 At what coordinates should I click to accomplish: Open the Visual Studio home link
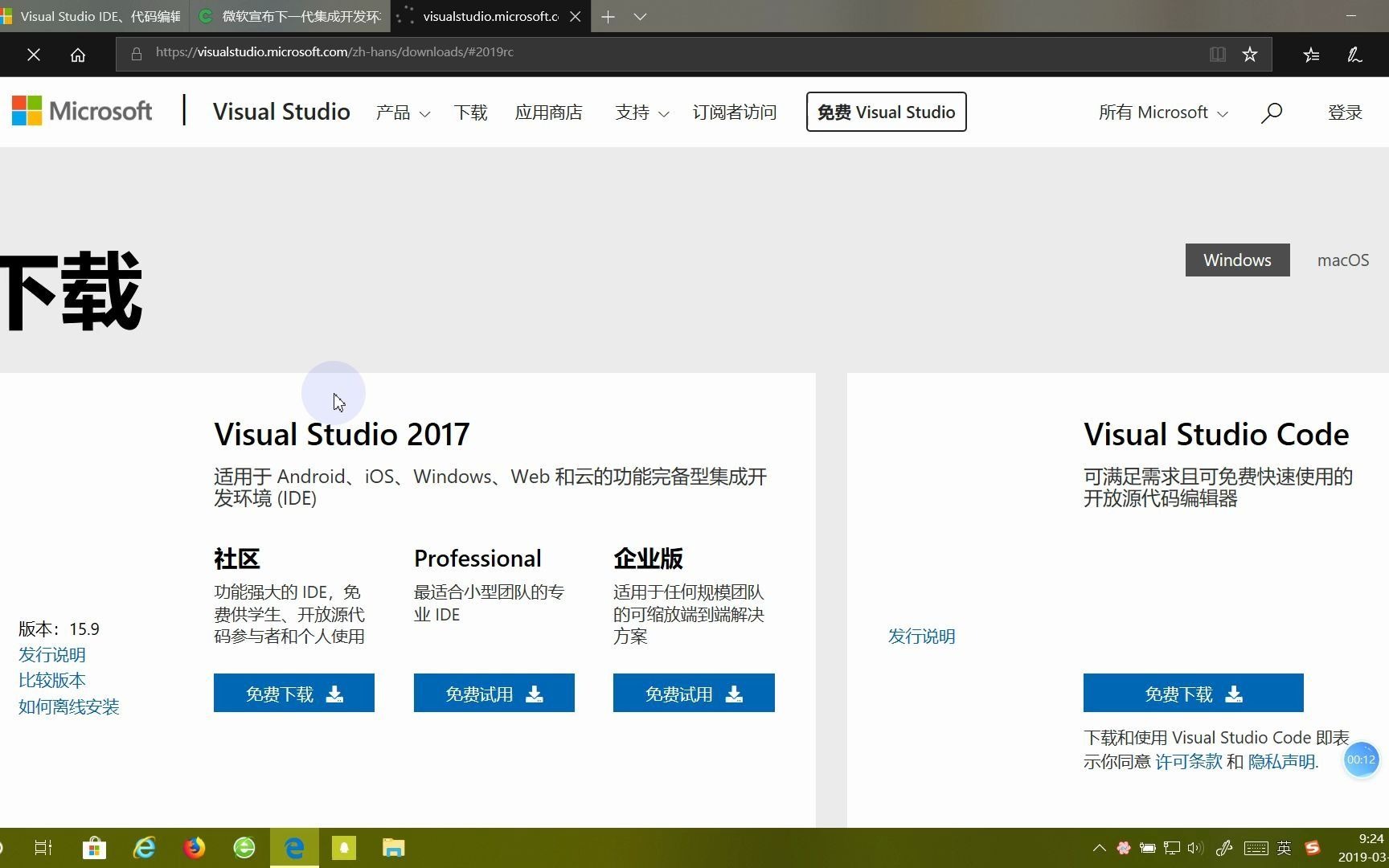point(281,112)
